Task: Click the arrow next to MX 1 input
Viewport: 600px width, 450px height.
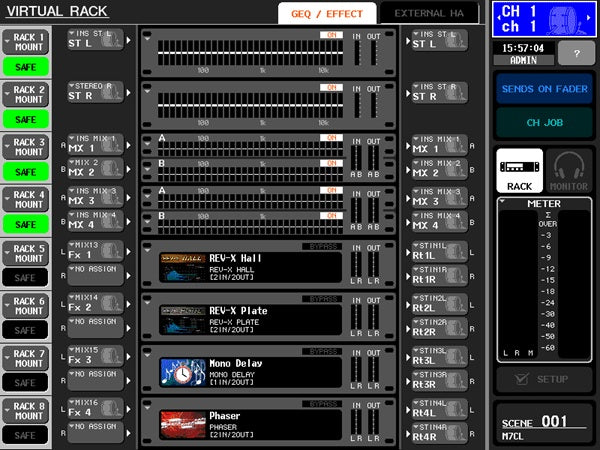Action: coord(129,145)
